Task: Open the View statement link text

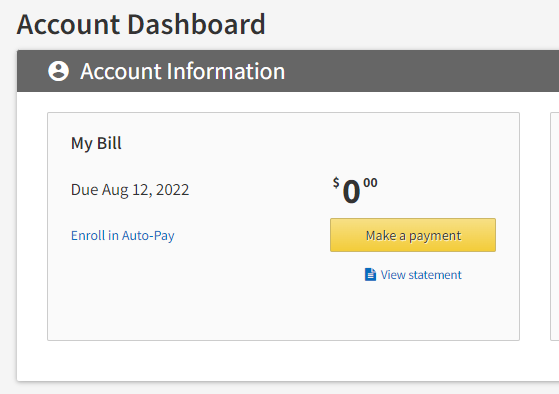Action: pyautogui.click(x=421, y=275)
